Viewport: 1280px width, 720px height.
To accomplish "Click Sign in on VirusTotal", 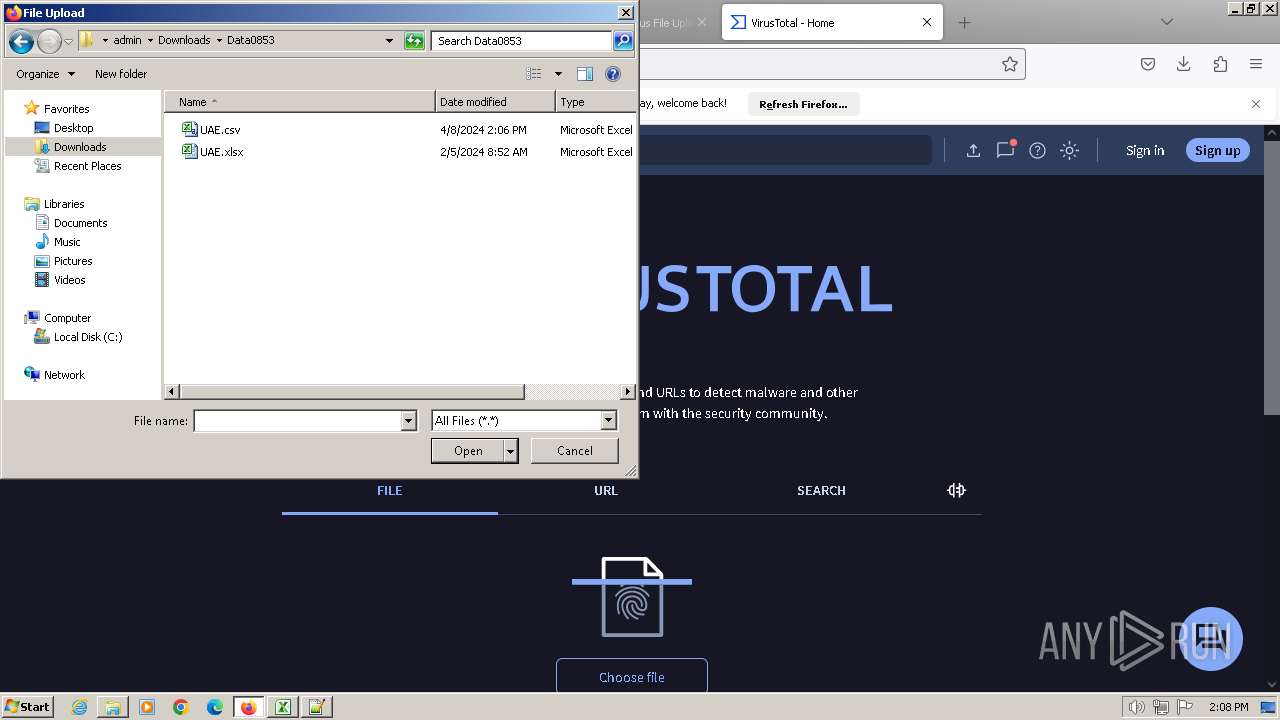I will (x=1145, y=150).
